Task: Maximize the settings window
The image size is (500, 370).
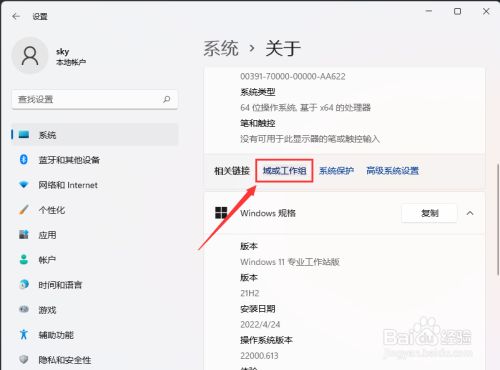Action: pos(458,11)
